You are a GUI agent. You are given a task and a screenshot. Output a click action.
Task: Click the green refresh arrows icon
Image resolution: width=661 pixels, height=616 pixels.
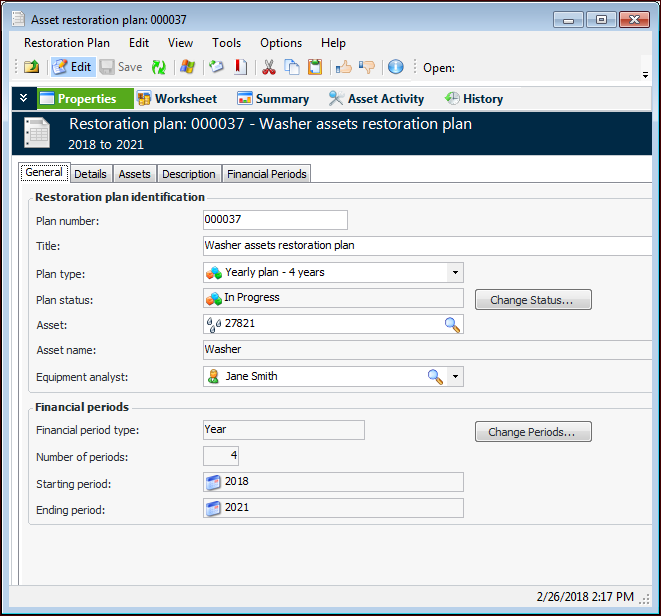158,67
